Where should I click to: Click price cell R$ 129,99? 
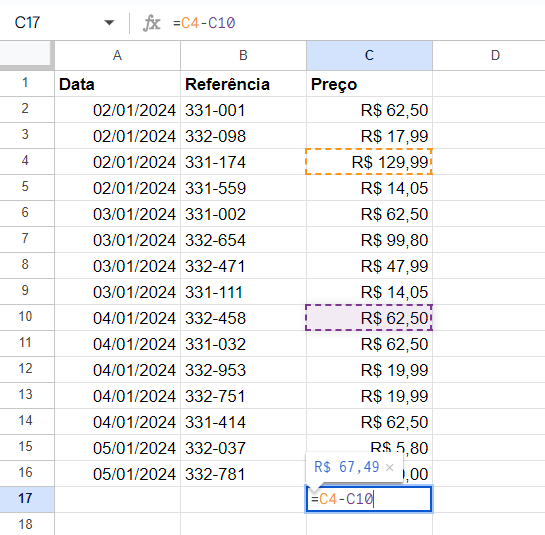tap(369, 162)
